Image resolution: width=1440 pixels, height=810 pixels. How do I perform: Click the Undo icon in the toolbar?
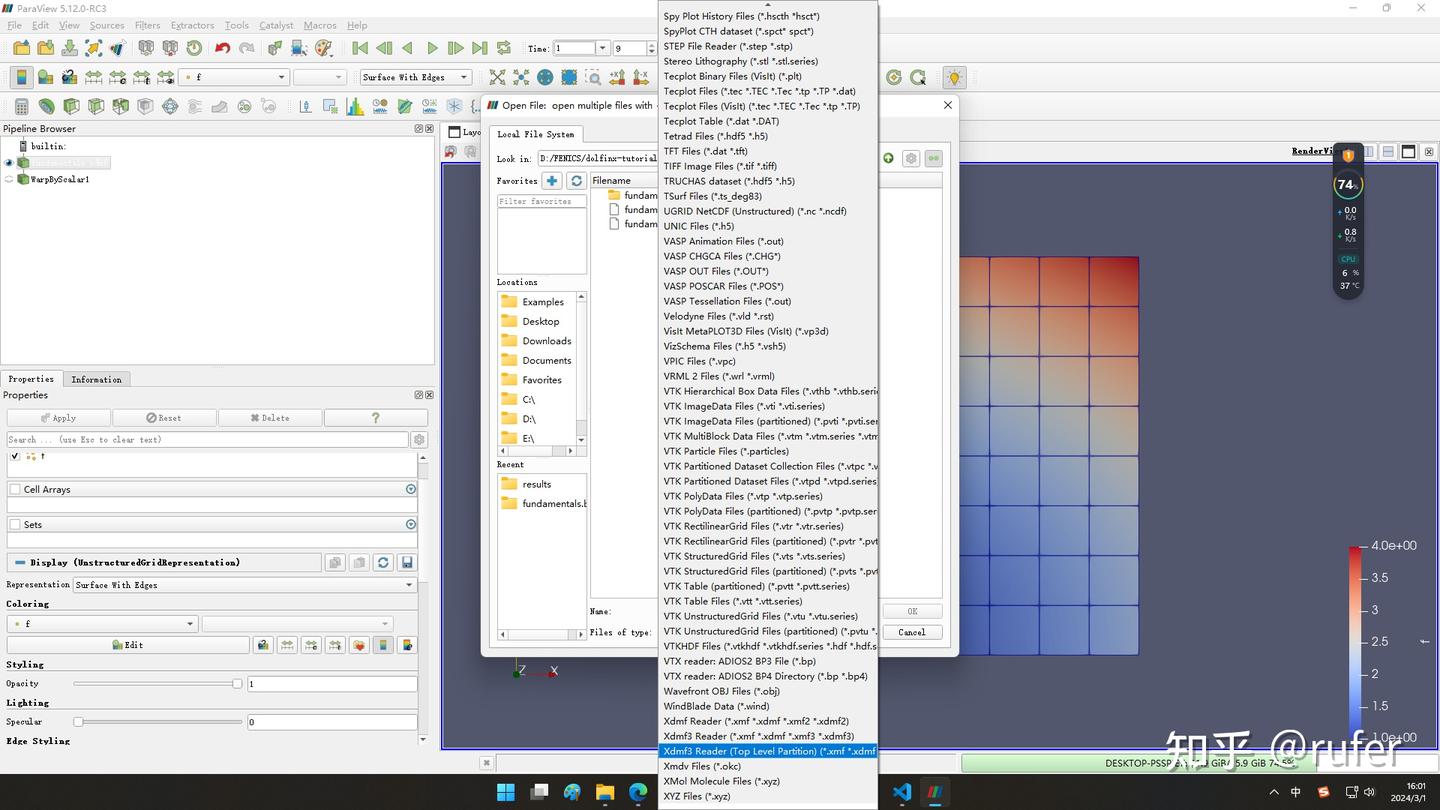(x=222, y=48)
